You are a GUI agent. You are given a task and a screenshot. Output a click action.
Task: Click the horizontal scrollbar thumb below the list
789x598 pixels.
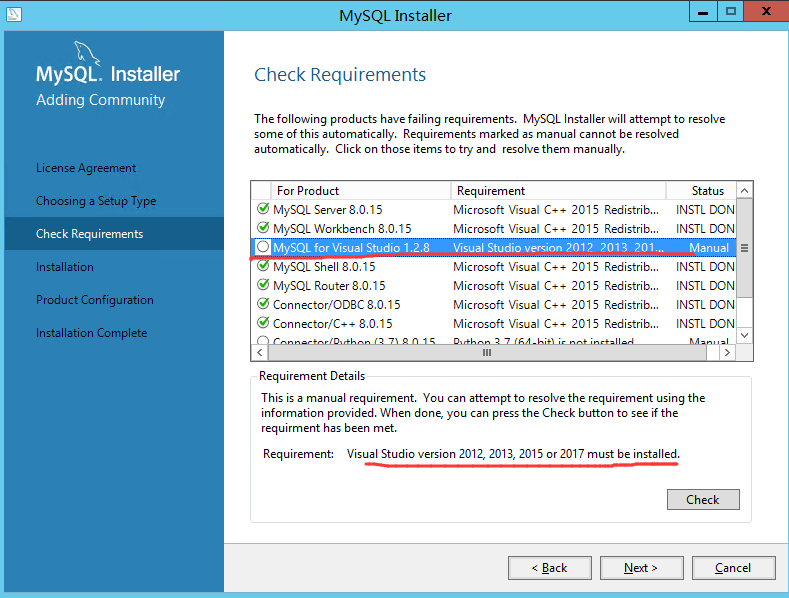coord(487,352)
